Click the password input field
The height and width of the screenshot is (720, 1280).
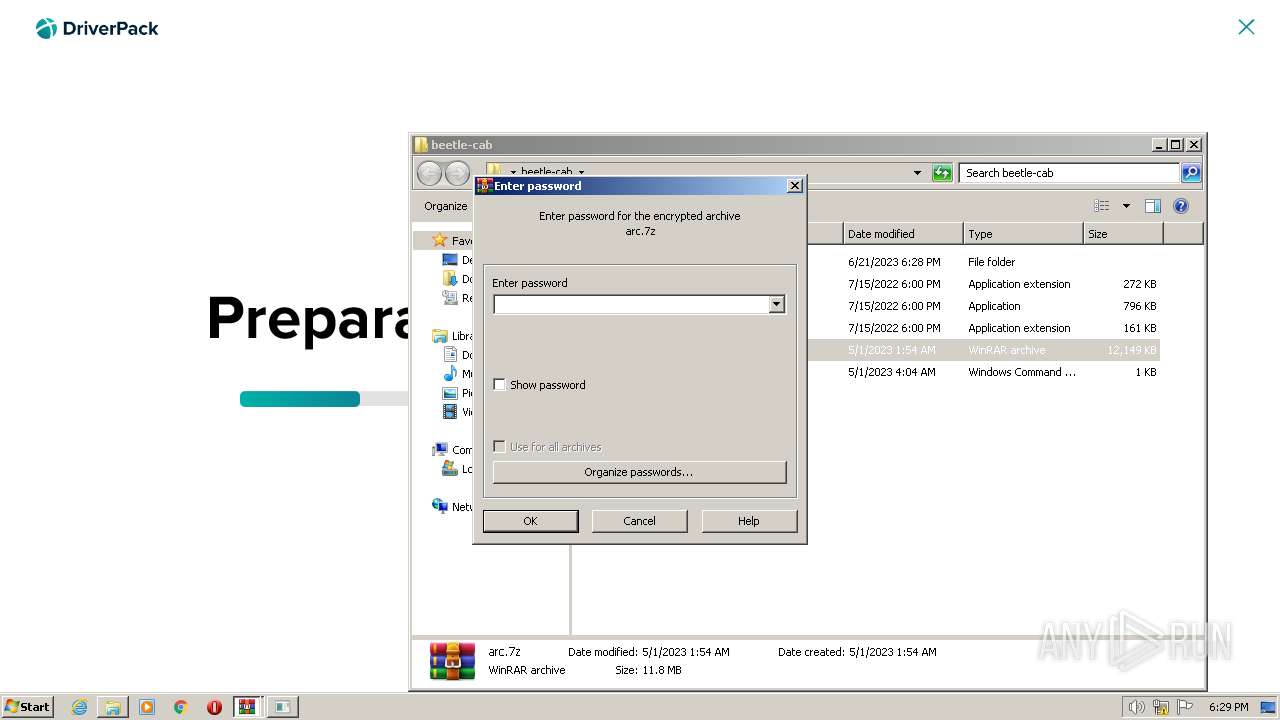[x=631, y=304]
